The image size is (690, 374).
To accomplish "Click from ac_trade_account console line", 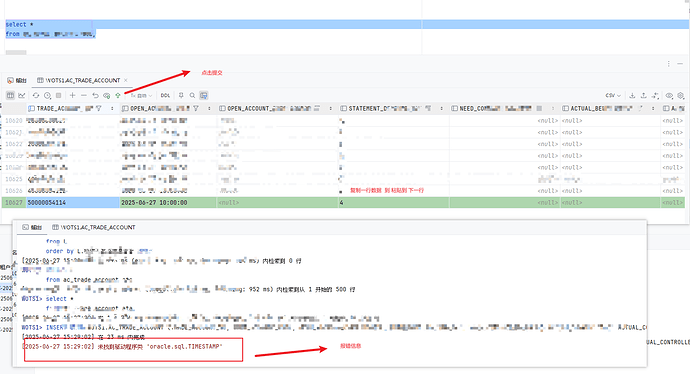I will (89, 280).
